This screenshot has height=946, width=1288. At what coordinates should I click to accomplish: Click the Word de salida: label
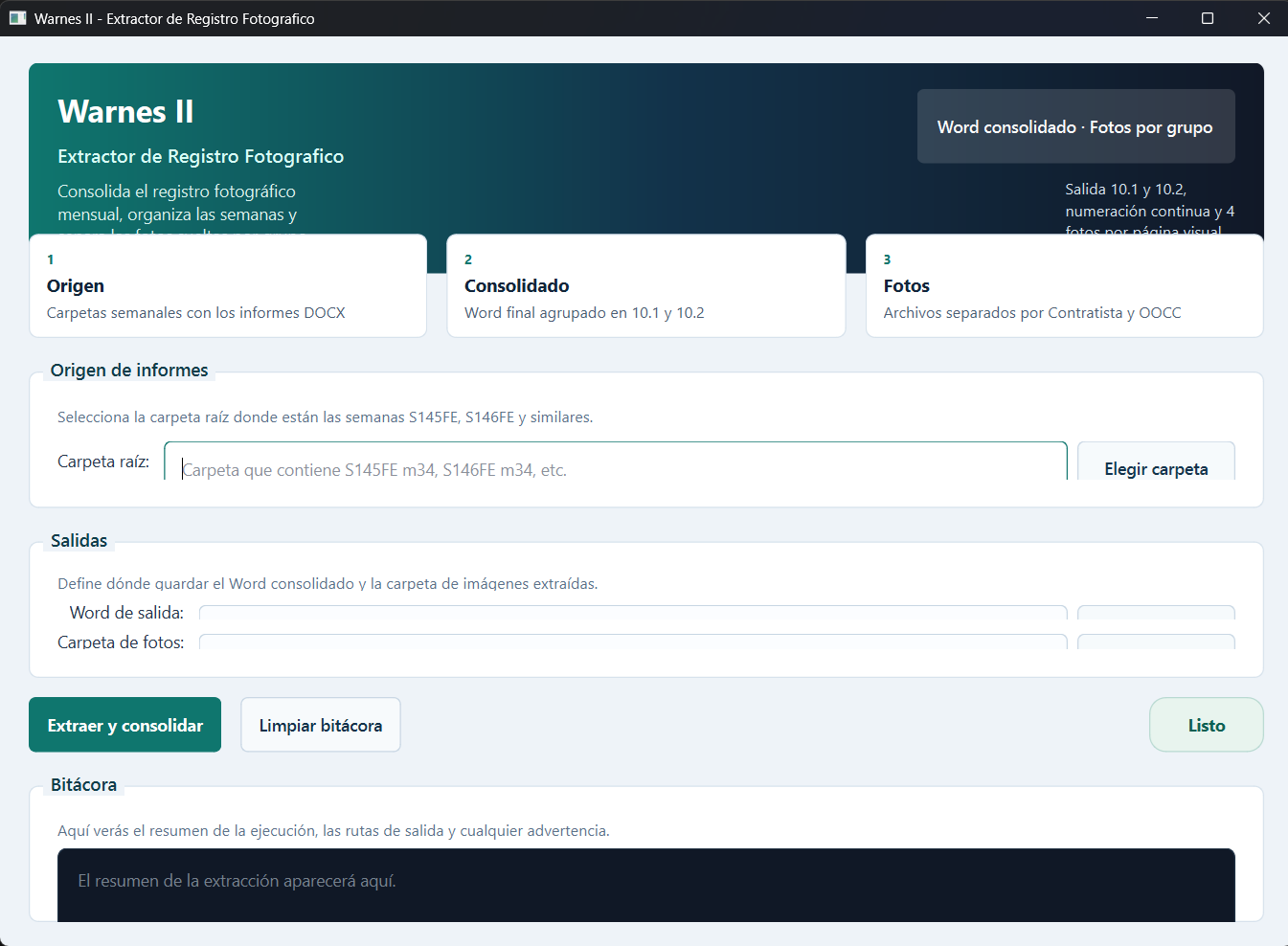(x=126, y=613)
